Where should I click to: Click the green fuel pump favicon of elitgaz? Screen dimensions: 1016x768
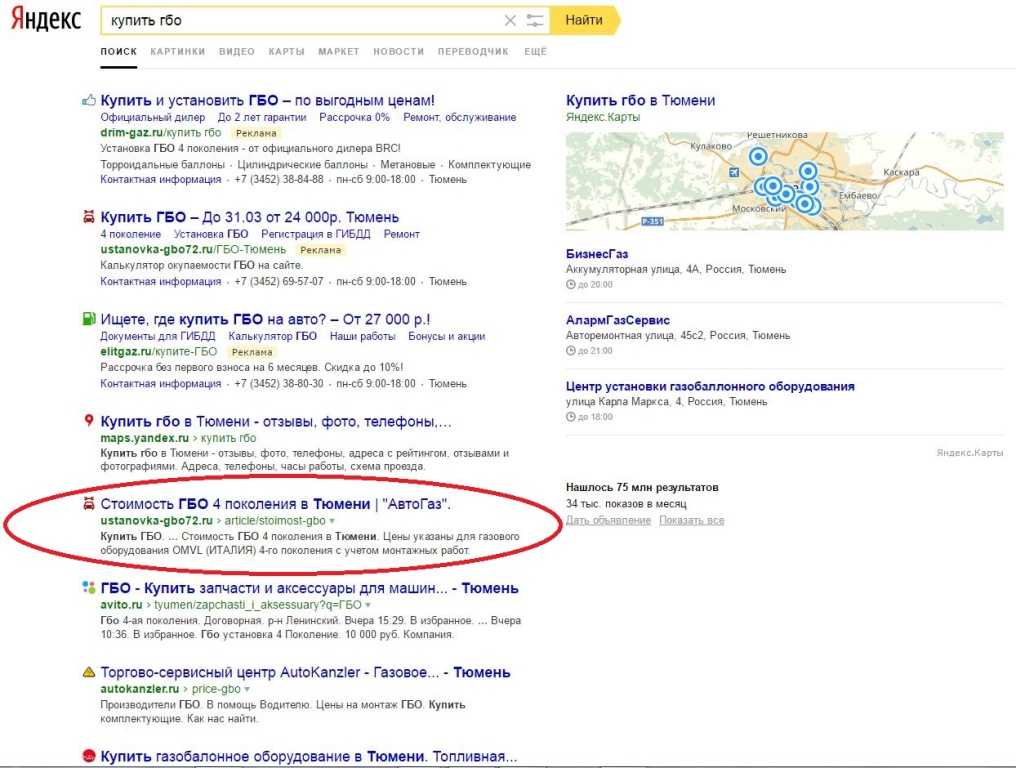point(89,319)
